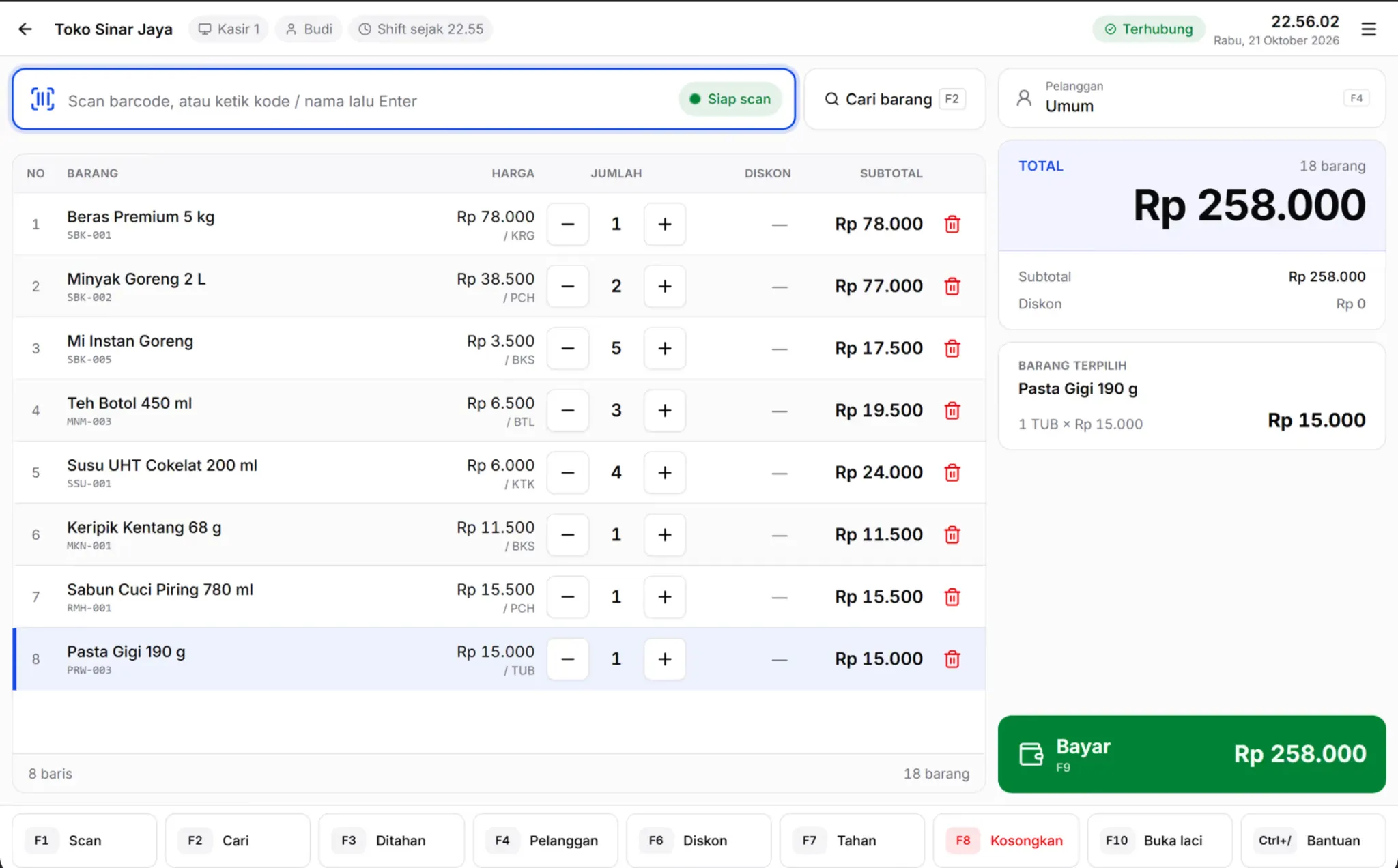Delete Beras Premium 5 kg row
1398x868 pixels.
point(952,224)
